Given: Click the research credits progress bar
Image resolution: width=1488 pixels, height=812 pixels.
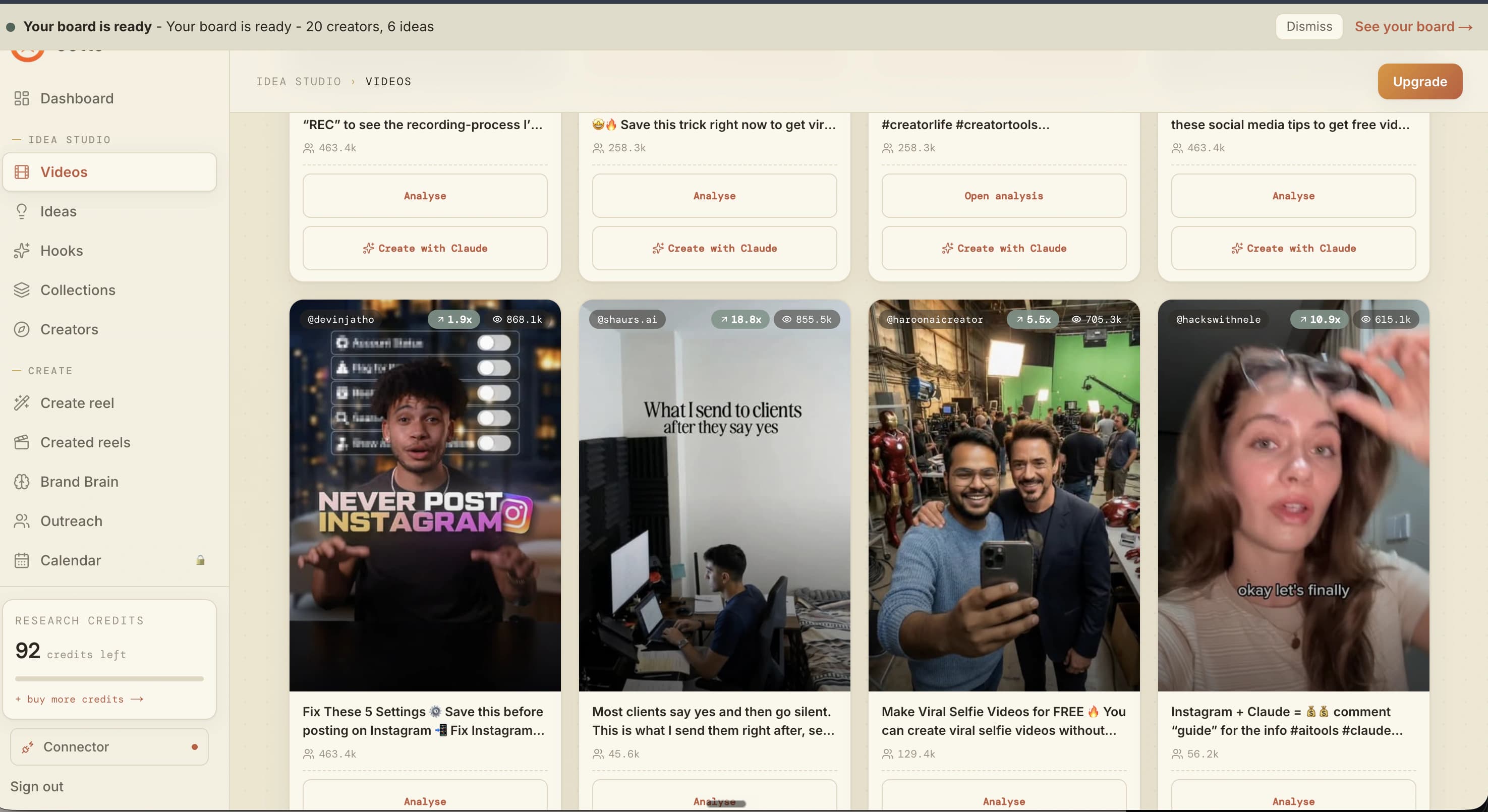Looking at the screenshot, I should pos(109,678).
